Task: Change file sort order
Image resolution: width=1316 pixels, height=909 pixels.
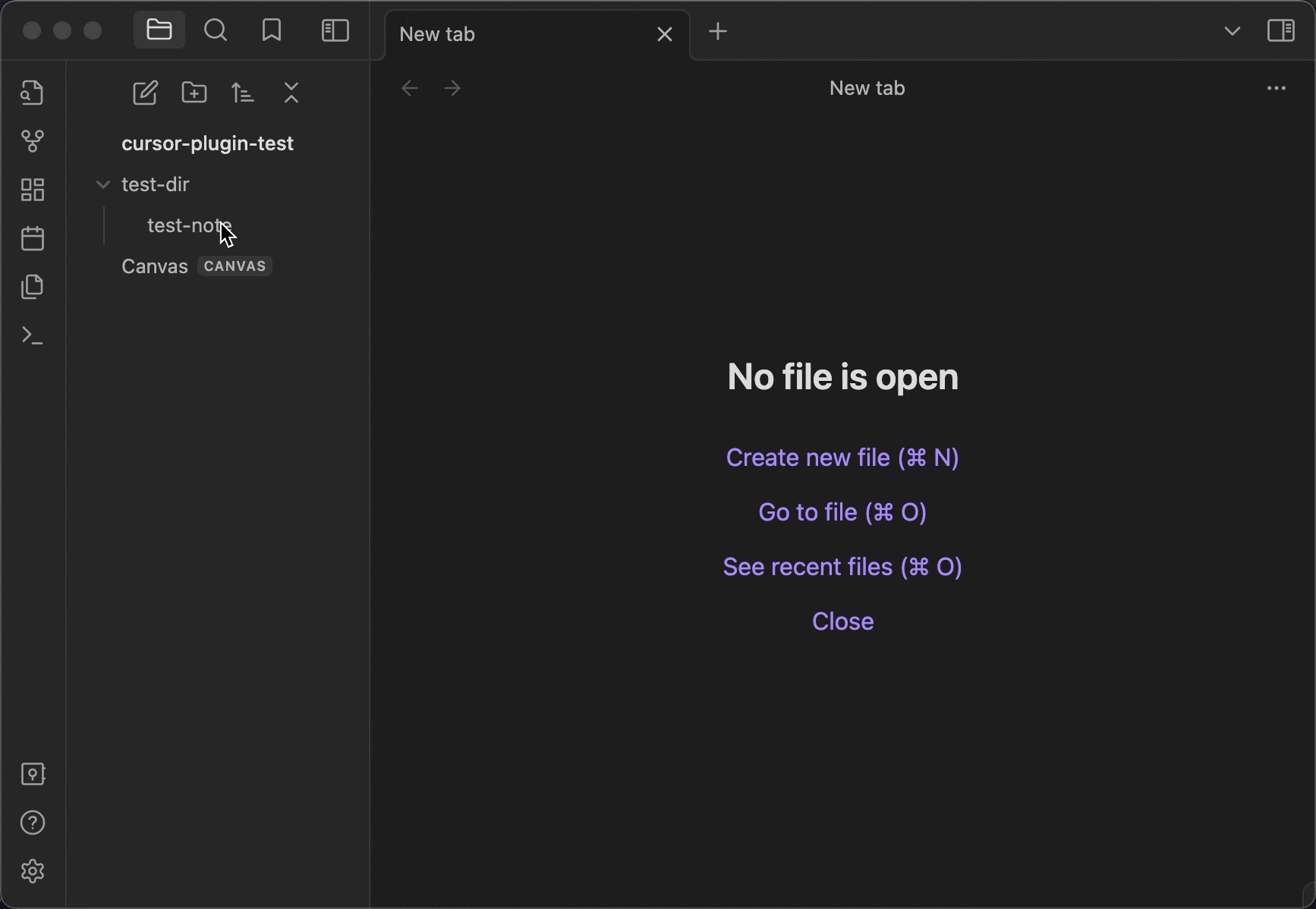Action: 243,93
